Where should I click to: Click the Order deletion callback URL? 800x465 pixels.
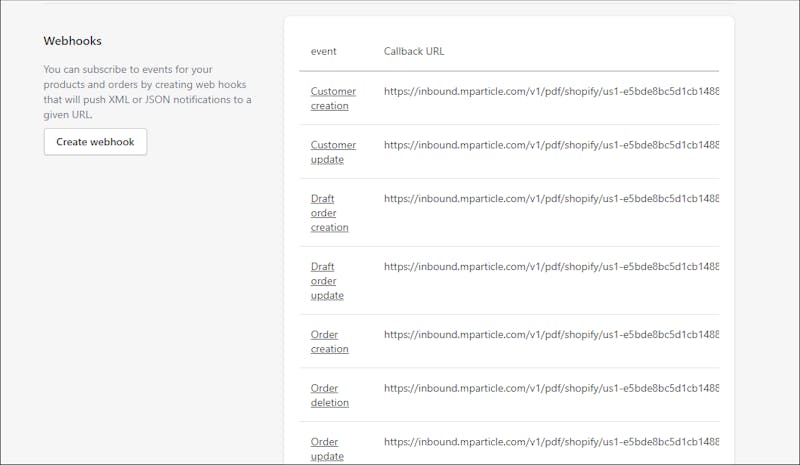tap(551, 388)
